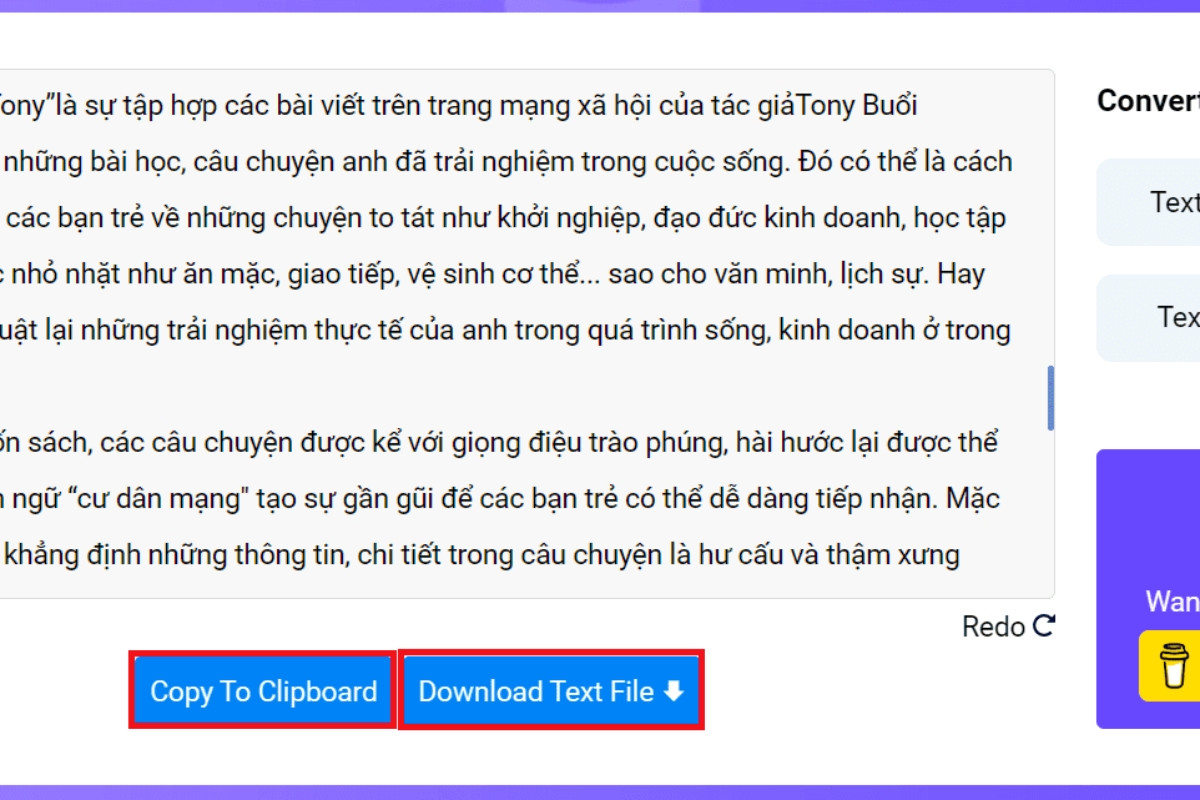Screen dimensions: 1200x800
Task: Click the Redo text label
Action: pos(993,627)
